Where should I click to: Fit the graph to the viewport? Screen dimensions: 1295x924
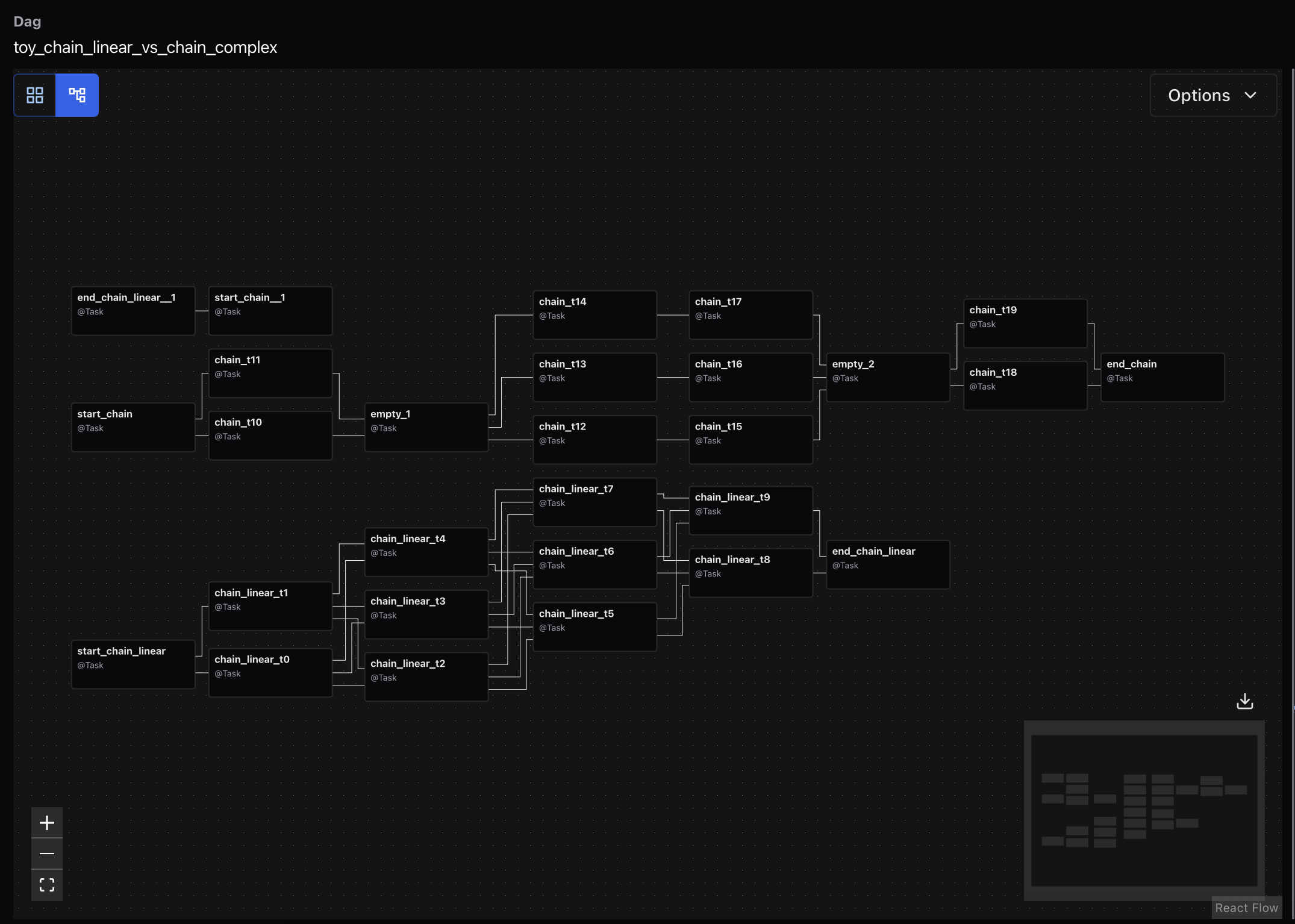tap(47, 885)
